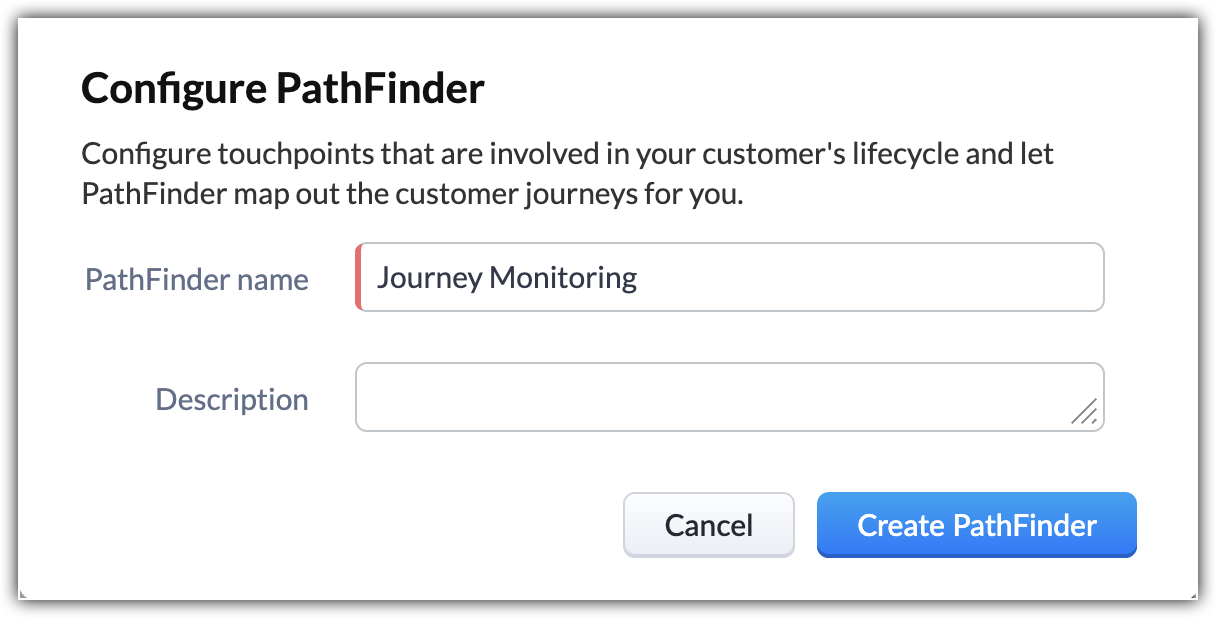This screenshot has width=1216, height=618.
Task: Click the word "PathFinder" in the dialog heading
Action: (x=379, y=89)
